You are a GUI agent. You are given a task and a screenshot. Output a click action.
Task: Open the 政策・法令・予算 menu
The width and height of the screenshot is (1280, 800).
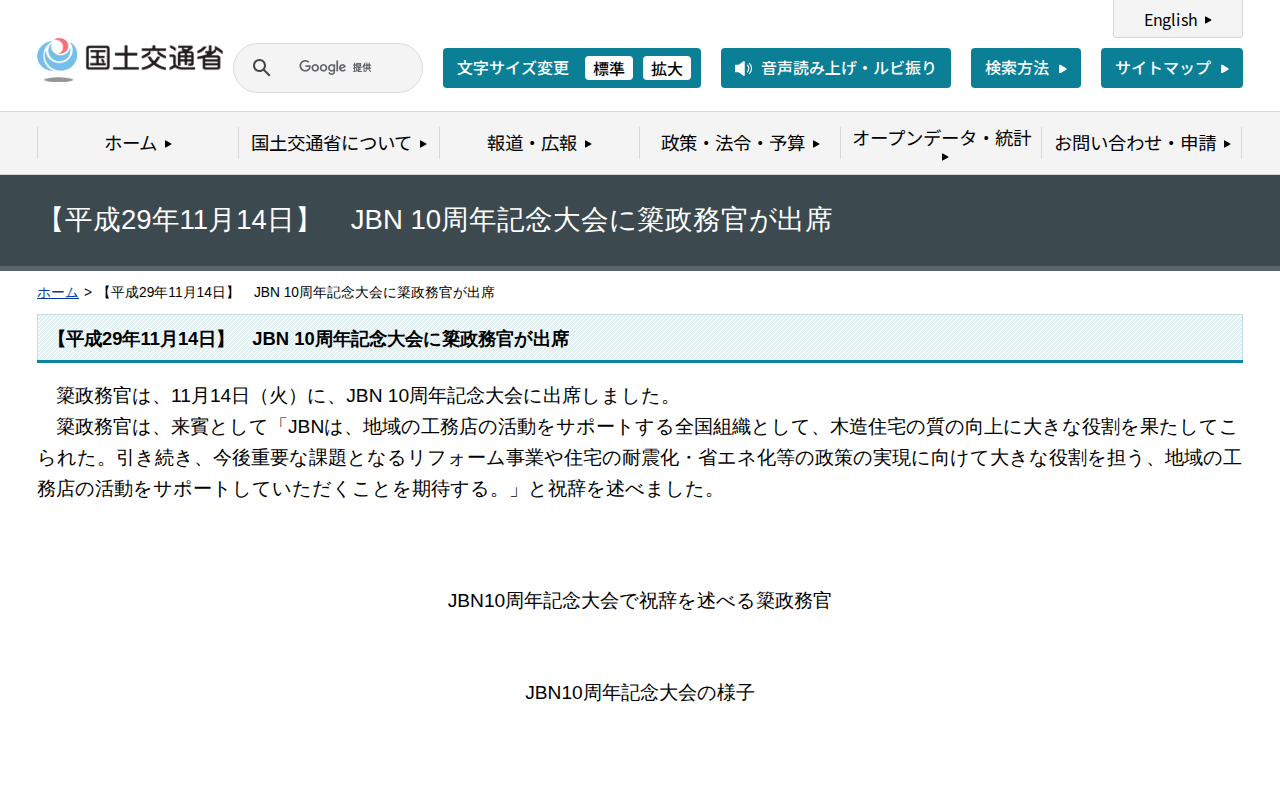pos(740,143)
